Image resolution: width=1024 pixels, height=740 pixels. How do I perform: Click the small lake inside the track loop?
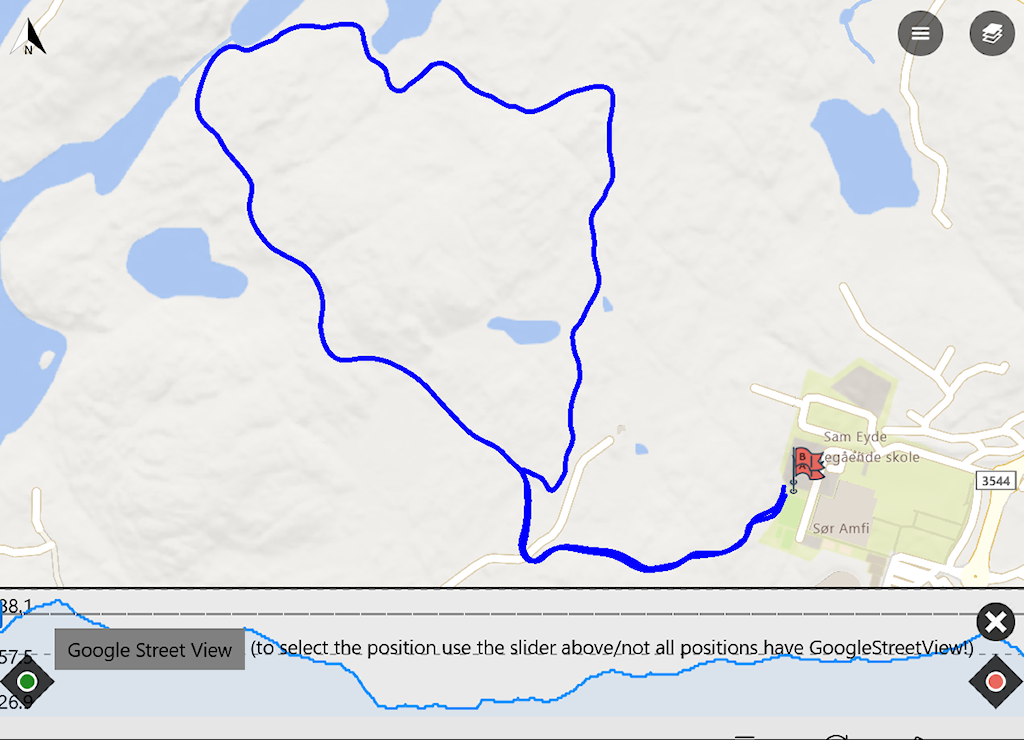(x=524, y=330)
